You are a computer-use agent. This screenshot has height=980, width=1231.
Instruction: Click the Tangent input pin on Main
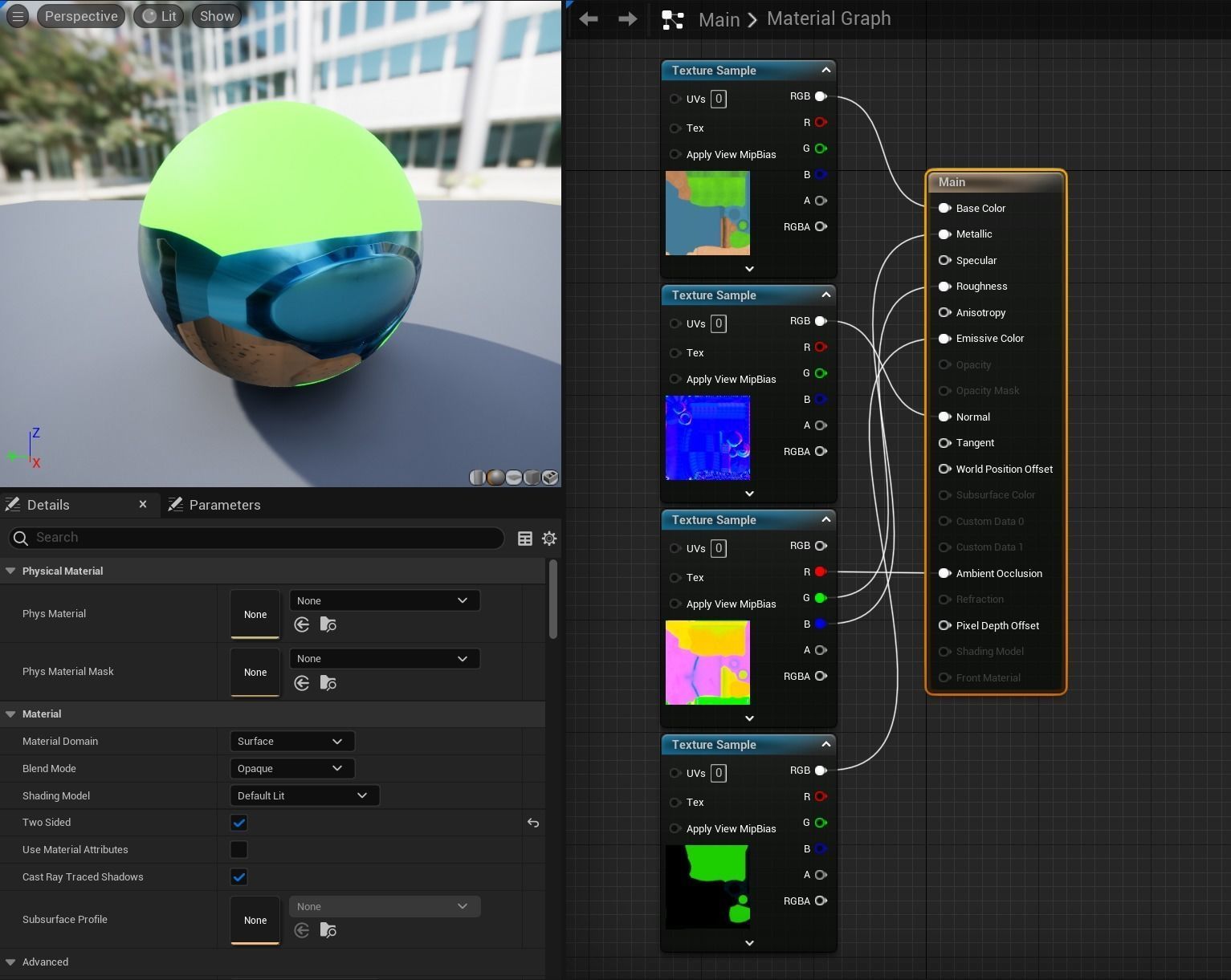pyautogui.click(x=944, y=443)
